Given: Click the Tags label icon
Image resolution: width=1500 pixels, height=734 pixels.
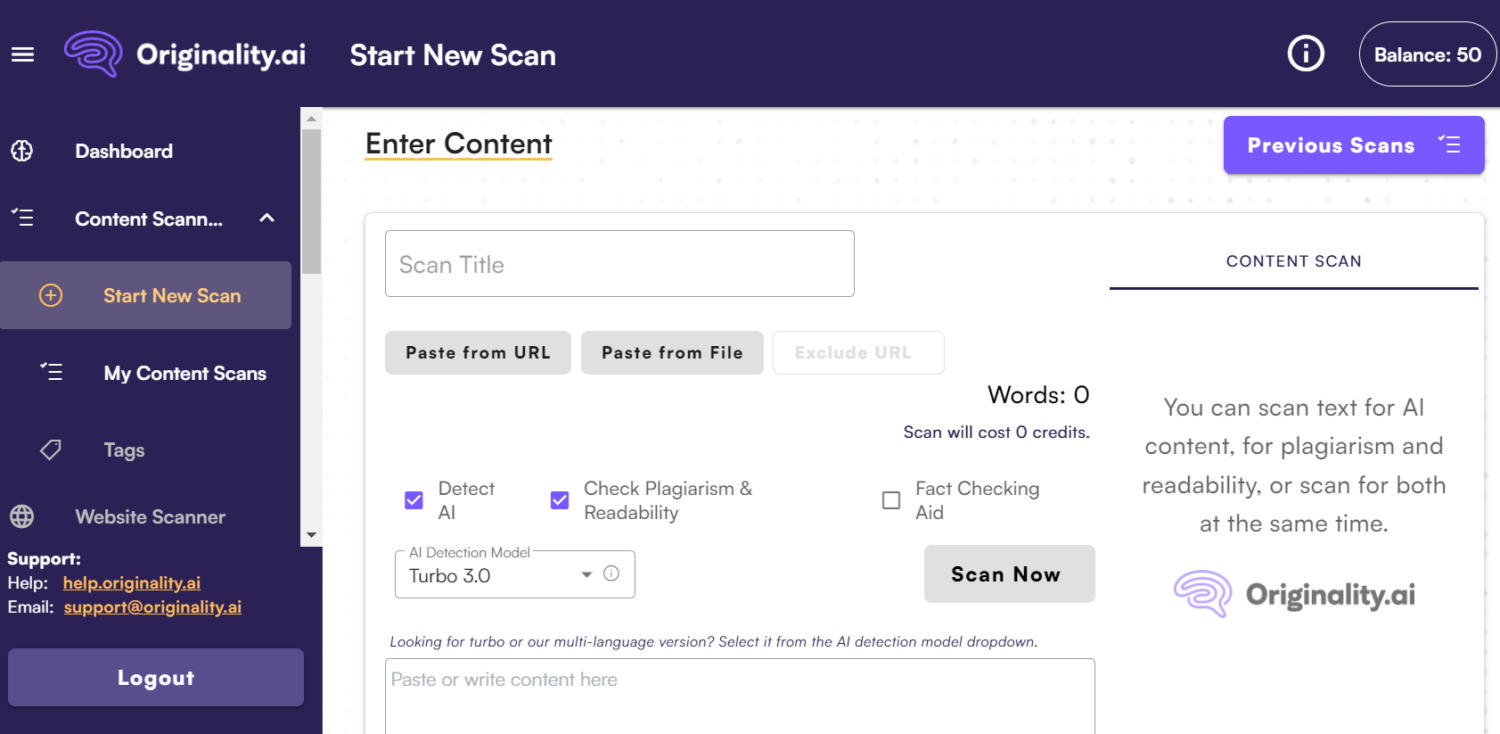Looking at the screenshot, I should click(50, 450).
